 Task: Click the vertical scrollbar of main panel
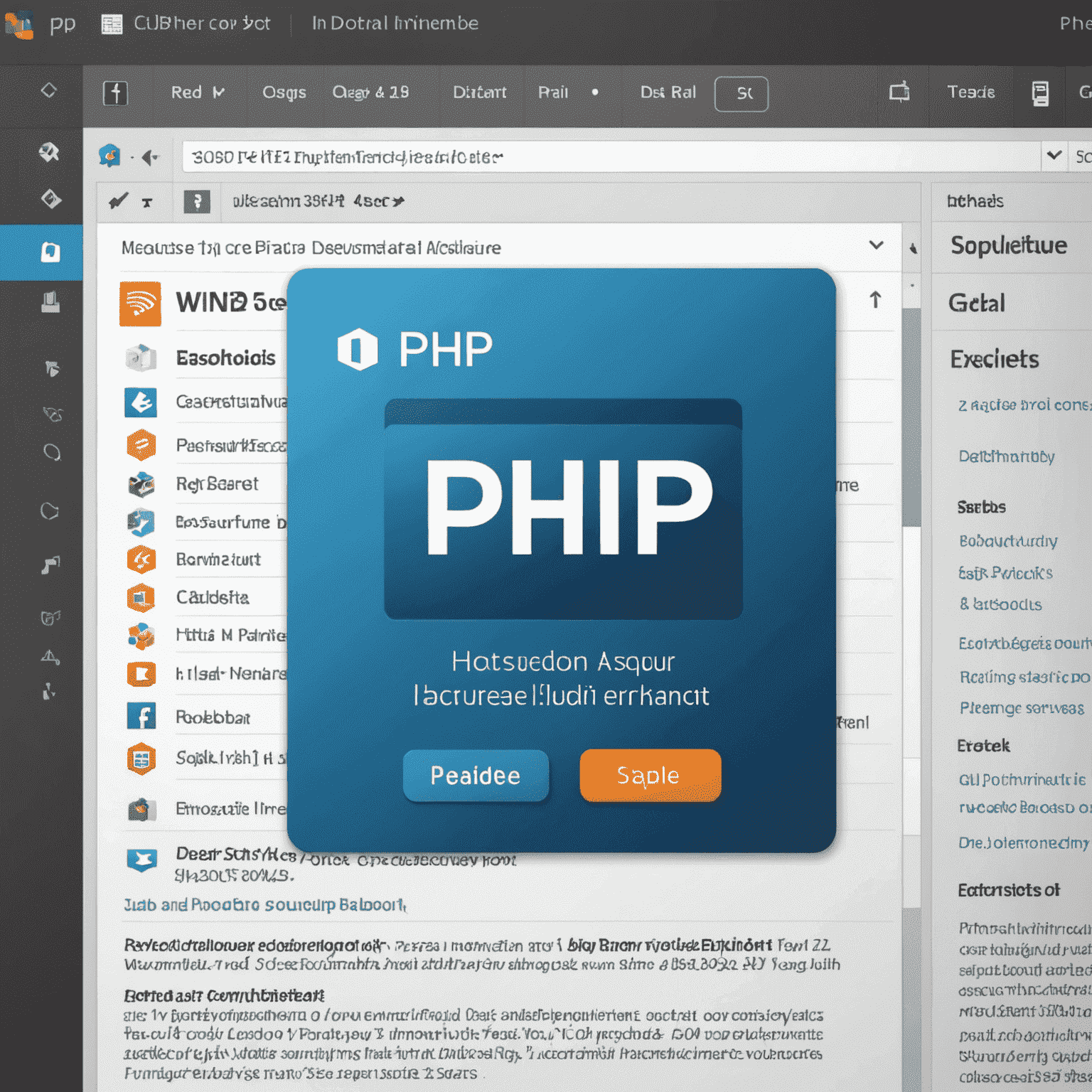pyautogui.click(x=911, y=417)
